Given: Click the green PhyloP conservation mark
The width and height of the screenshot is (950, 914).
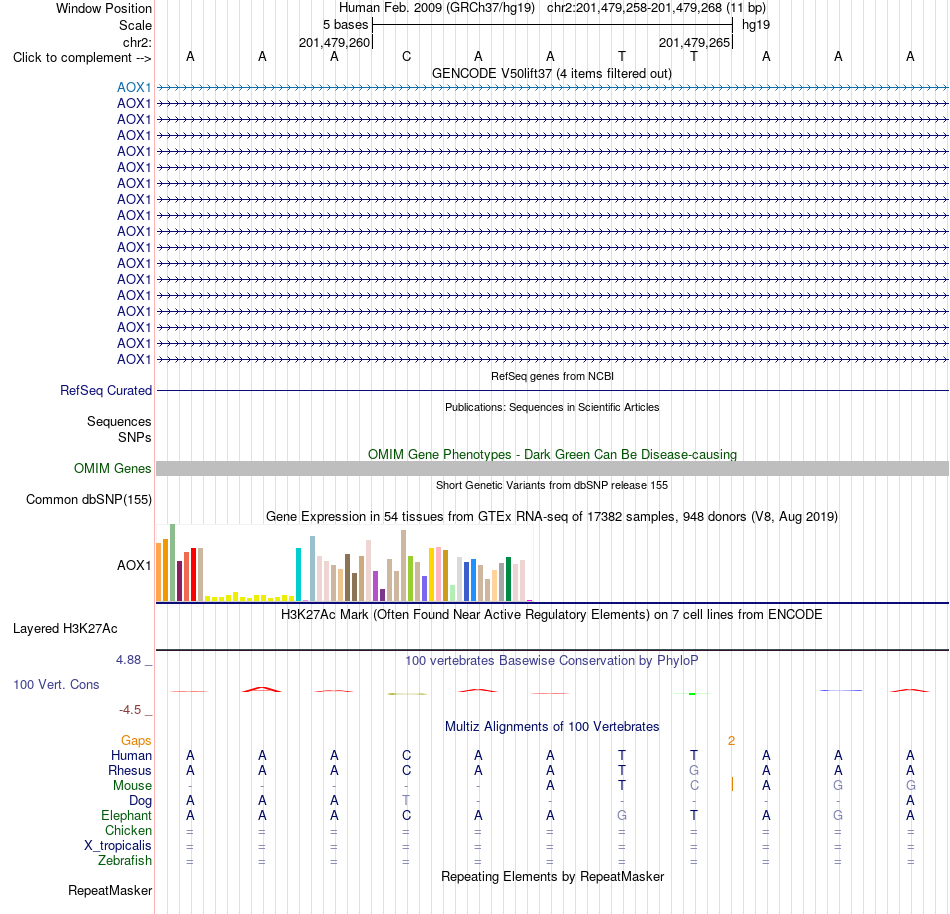Looking at the screenshot, I should (x=693, y=694).
